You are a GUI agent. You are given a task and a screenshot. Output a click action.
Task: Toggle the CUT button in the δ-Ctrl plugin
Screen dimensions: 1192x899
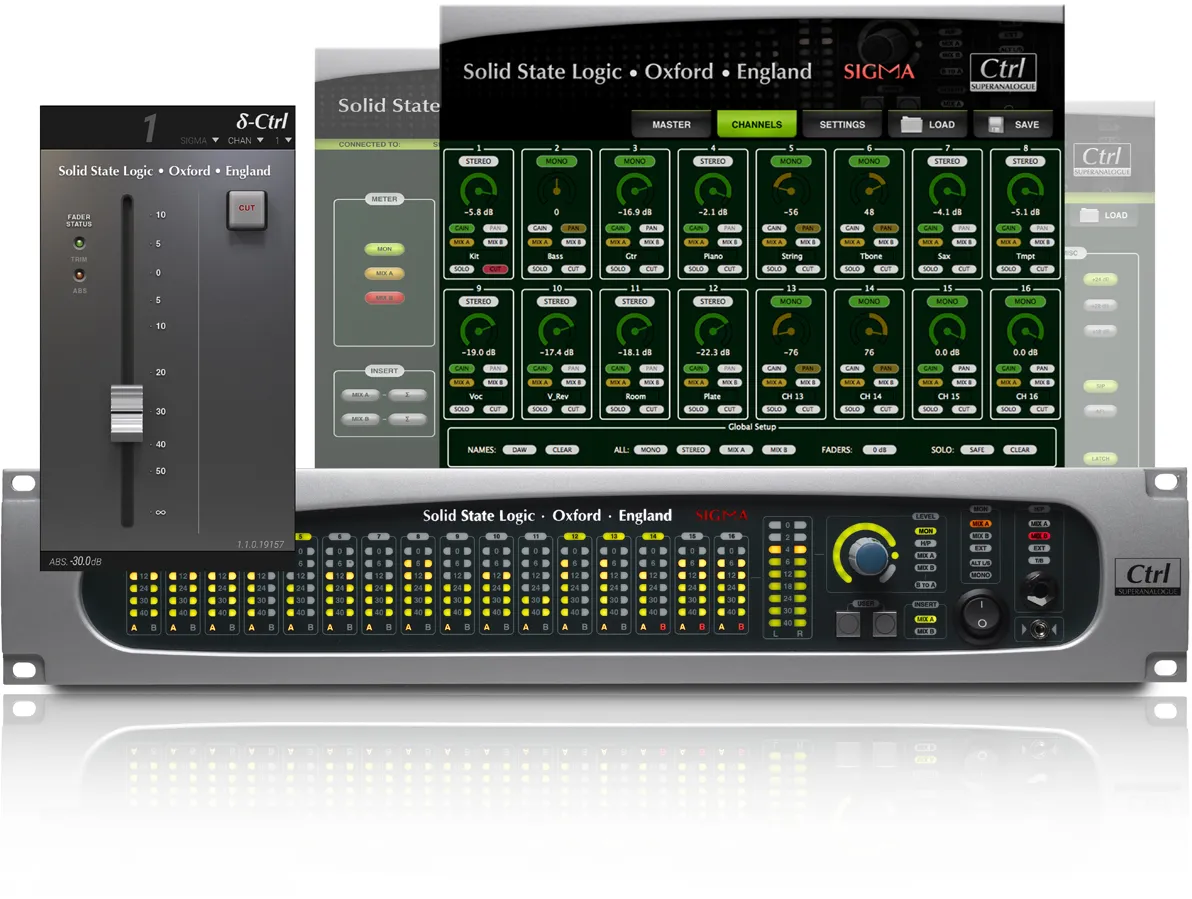(247, 209)
